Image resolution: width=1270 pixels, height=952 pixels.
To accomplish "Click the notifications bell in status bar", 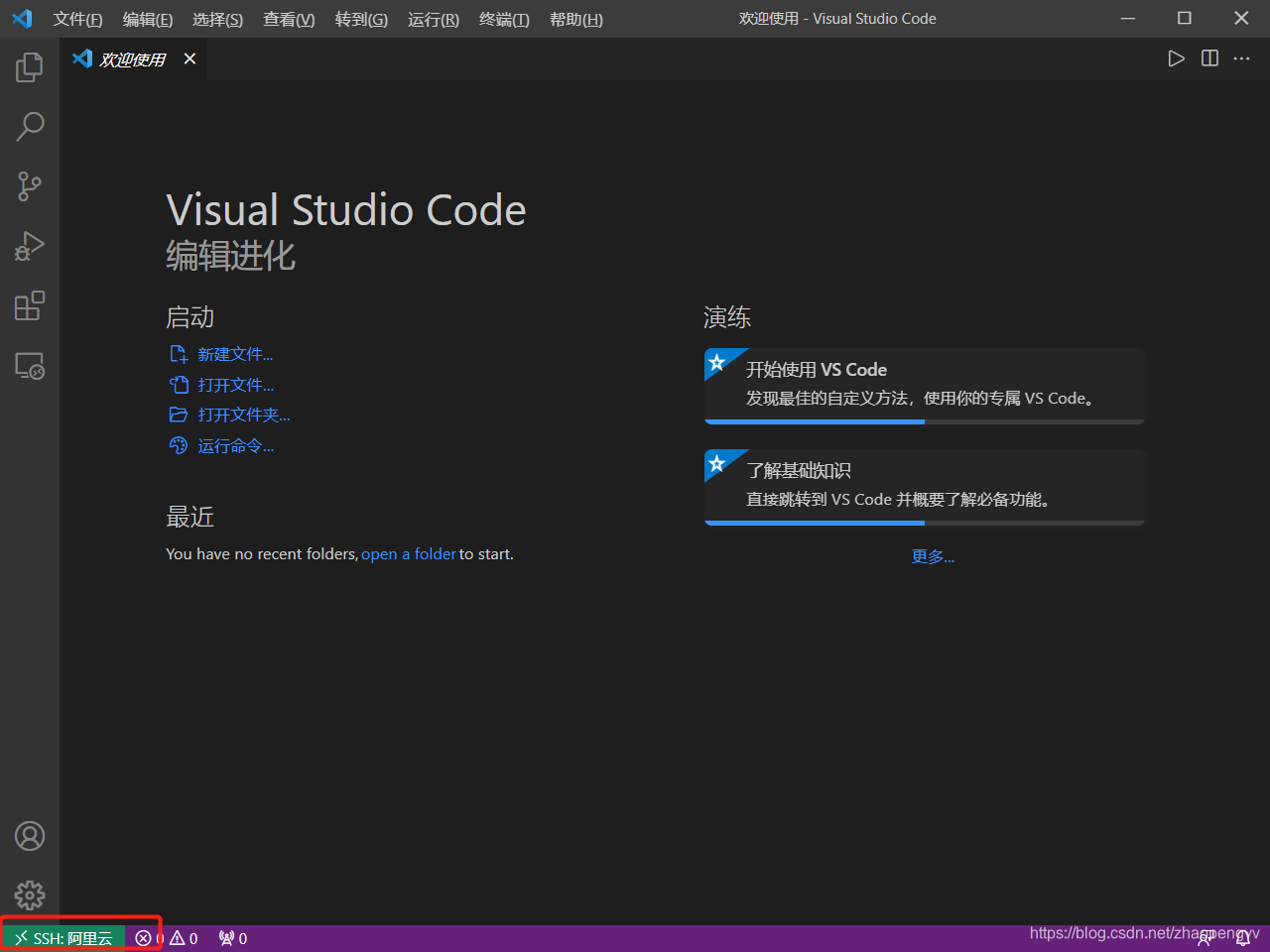I will (1243, 938).
